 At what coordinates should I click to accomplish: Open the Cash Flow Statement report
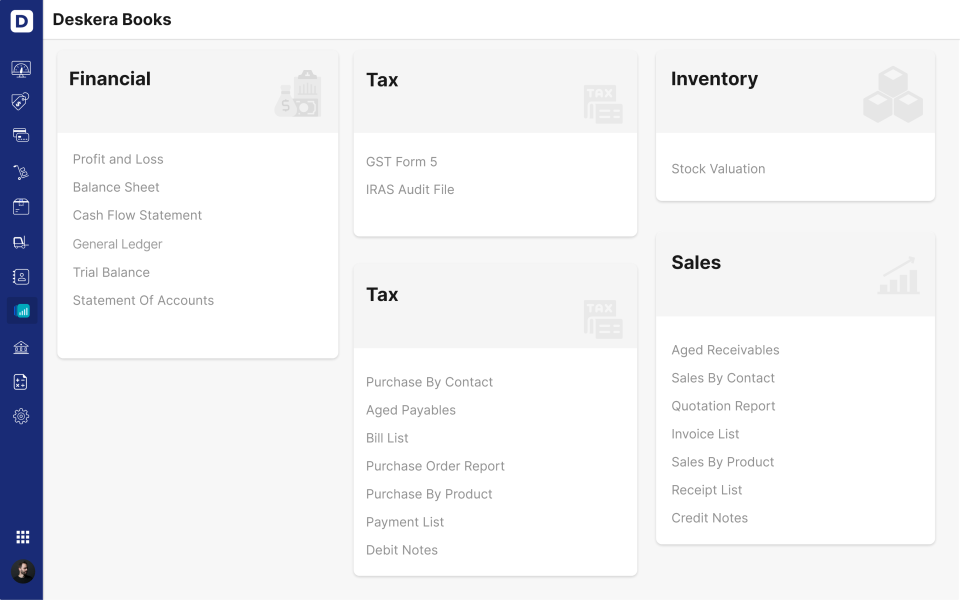(137, 216)
